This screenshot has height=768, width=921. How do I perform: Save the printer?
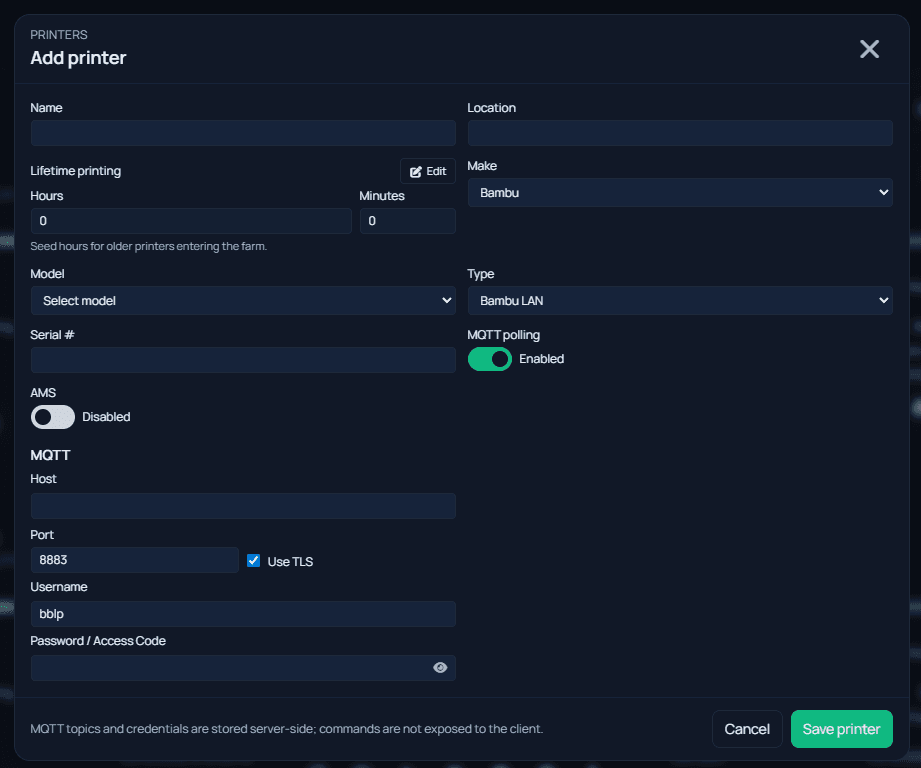click(841, 728)
